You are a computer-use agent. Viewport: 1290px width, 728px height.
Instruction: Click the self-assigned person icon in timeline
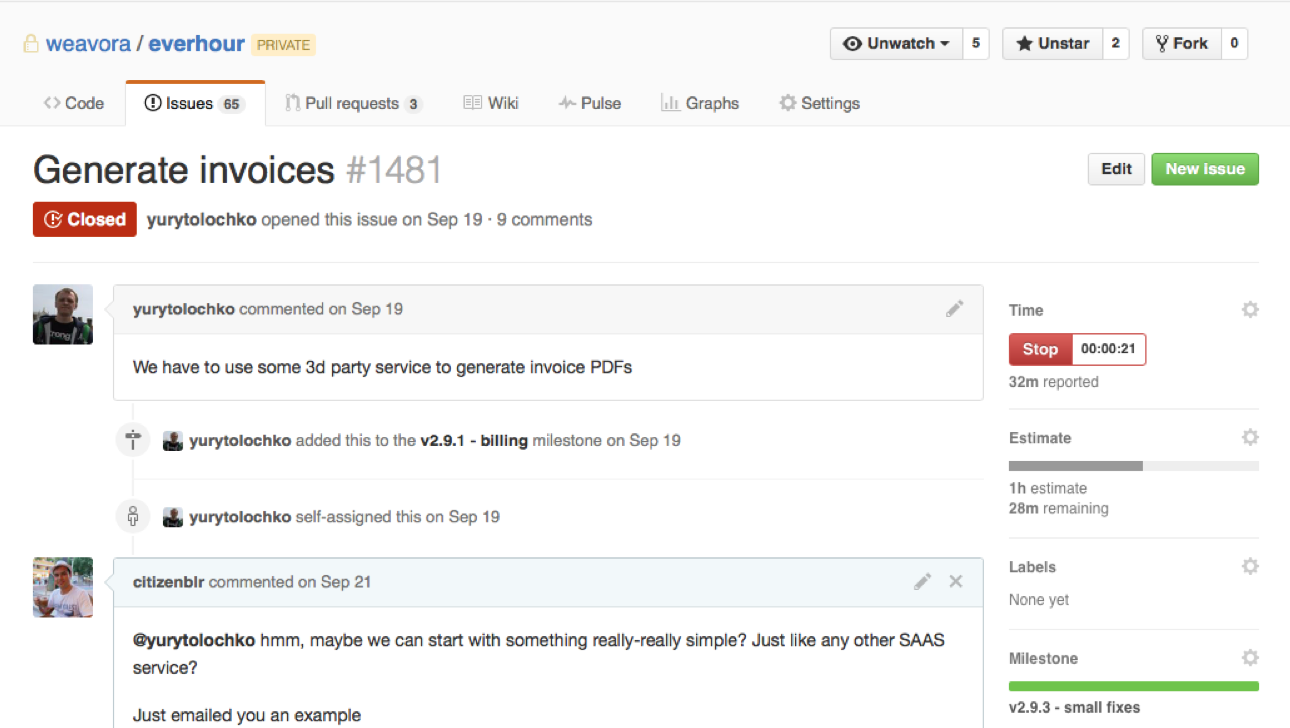[x=133, y=517]
